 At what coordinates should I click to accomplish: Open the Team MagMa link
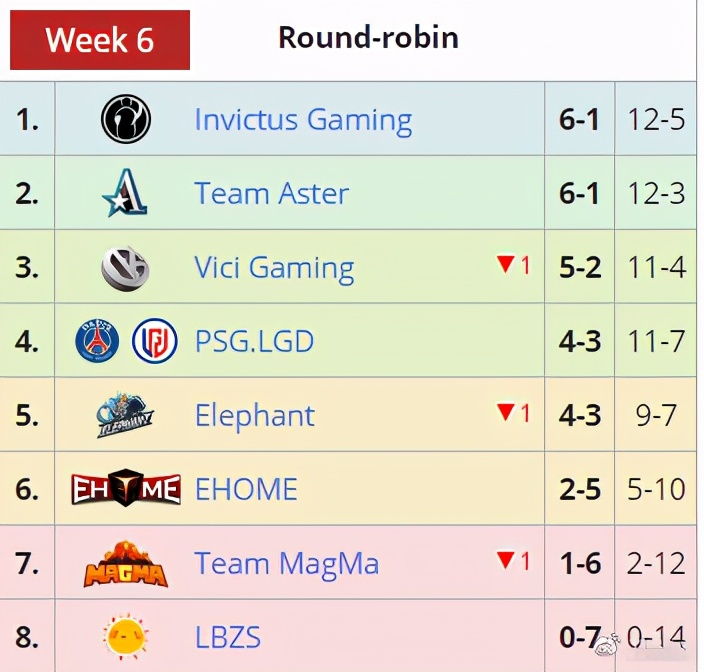point(287,564)
